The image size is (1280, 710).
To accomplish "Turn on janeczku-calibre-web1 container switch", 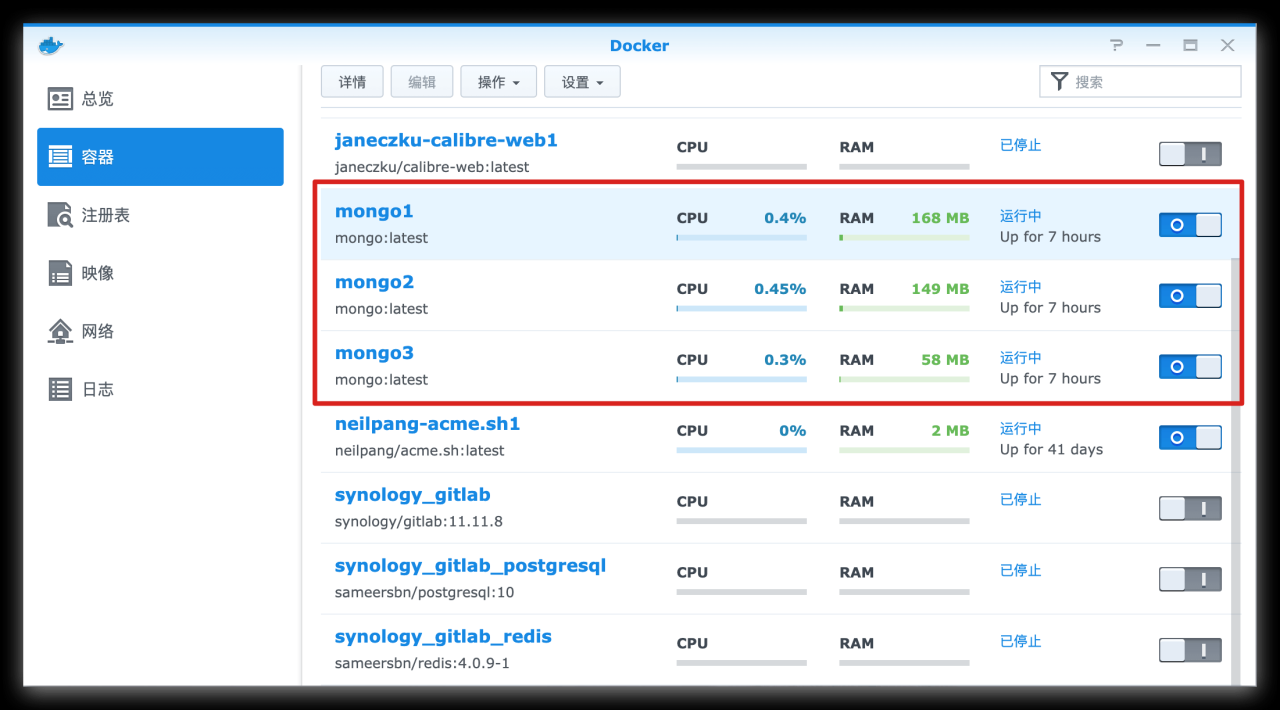I will 1190,154.
